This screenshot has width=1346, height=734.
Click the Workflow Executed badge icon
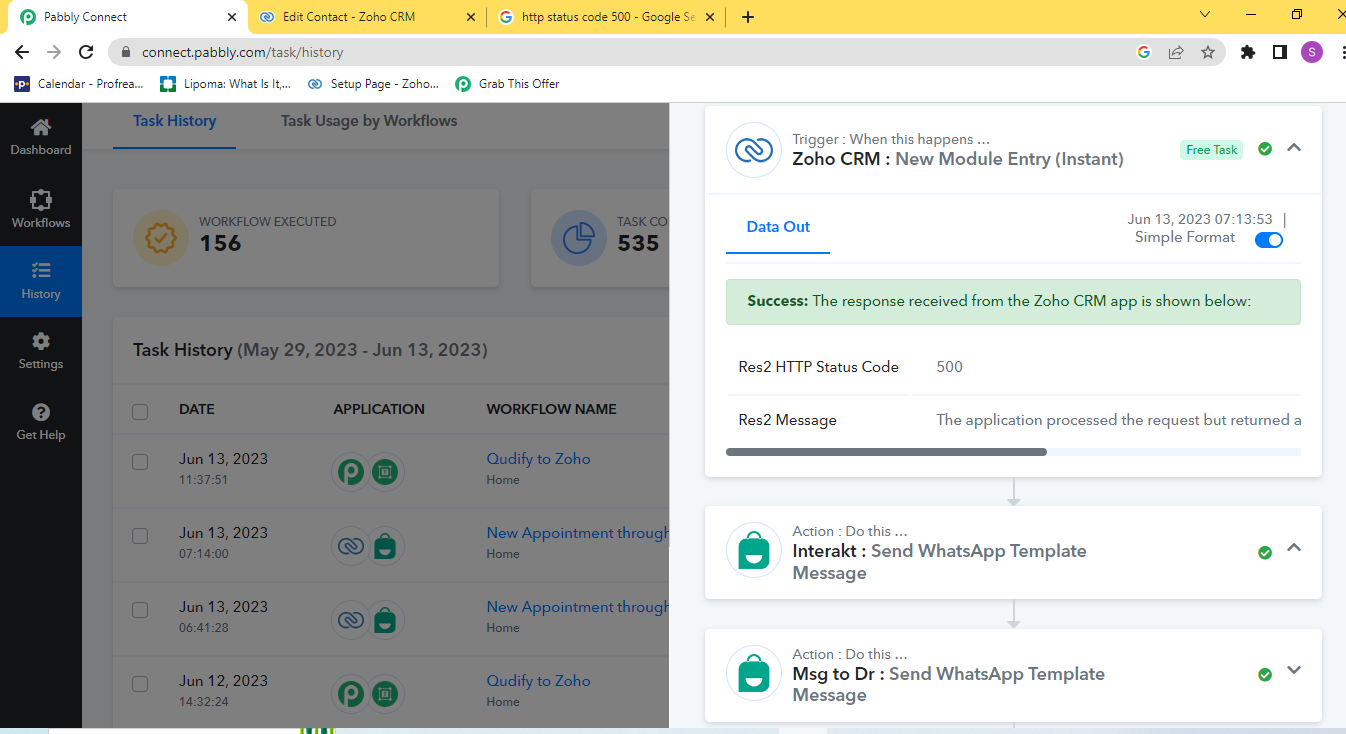(x=161, y=237)
